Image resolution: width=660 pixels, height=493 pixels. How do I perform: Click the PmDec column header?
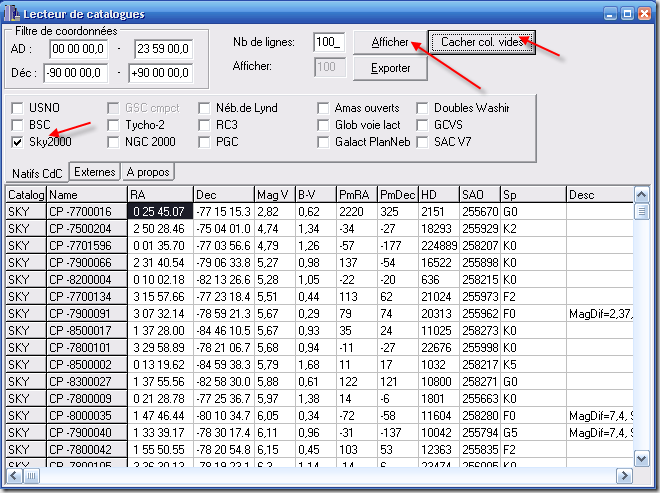[x=398, y=195]
